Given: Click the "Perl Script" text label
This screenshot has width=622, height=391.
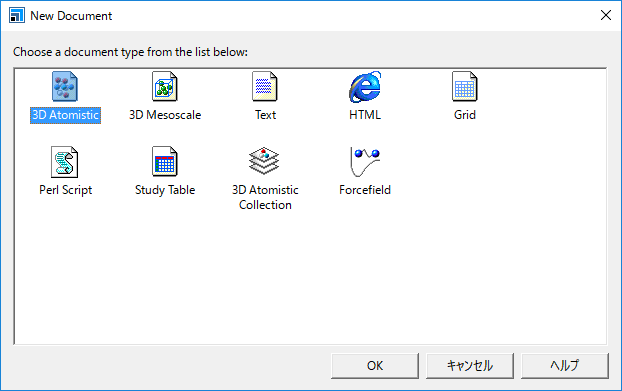Looking at the screenshot, I should (x=65, y=190).
